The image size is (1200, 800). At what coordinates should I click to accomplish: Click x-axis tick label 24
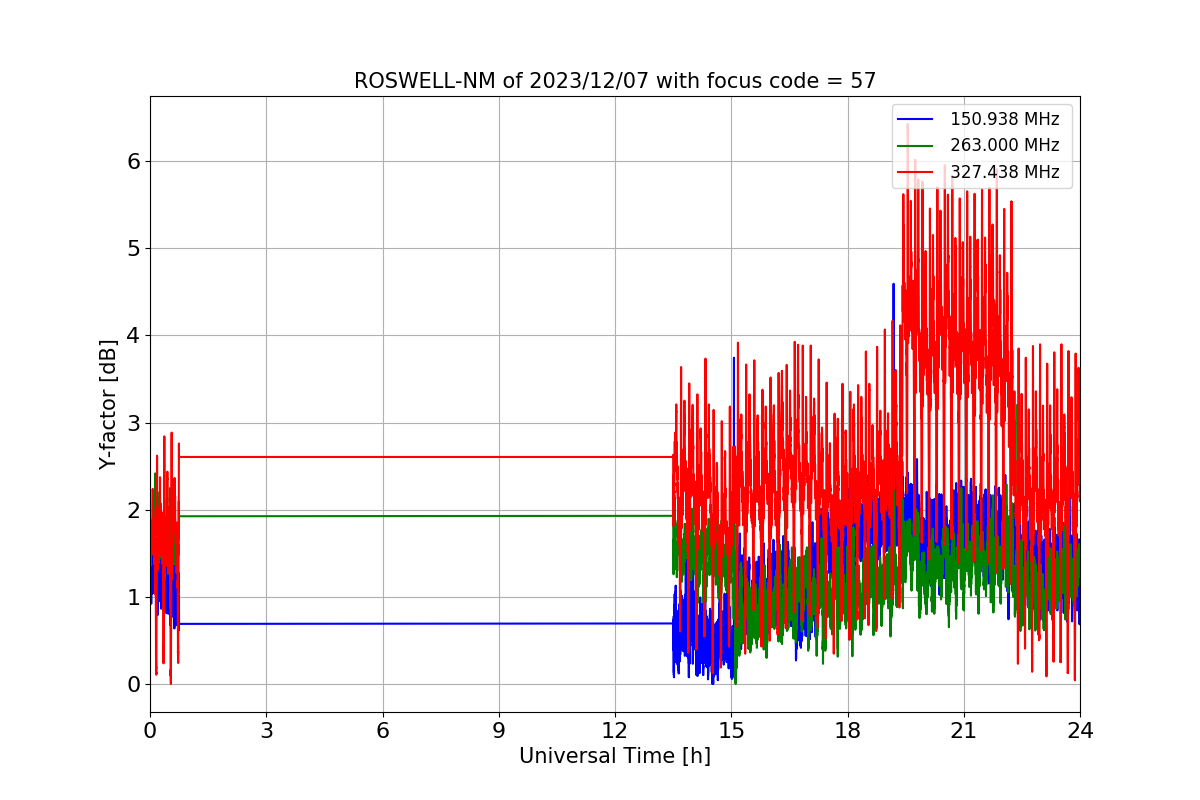[x=1080, y=731]
